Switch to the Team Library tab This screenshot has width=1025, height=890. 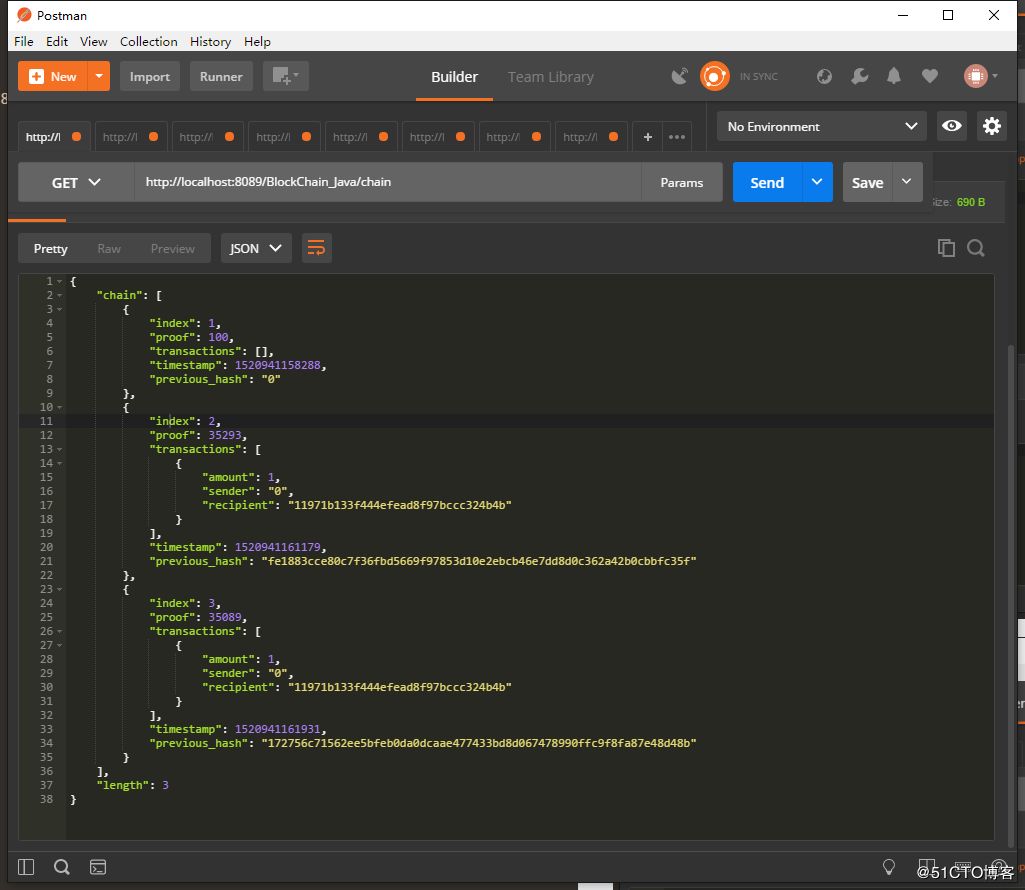(550, 77)
